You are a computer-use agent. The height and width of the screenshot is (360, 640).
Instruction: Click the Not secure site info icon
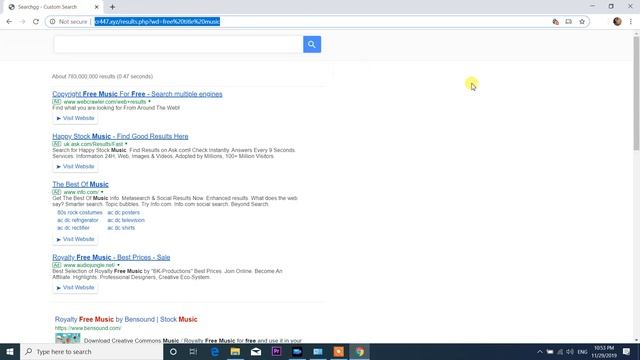[52, 22]
